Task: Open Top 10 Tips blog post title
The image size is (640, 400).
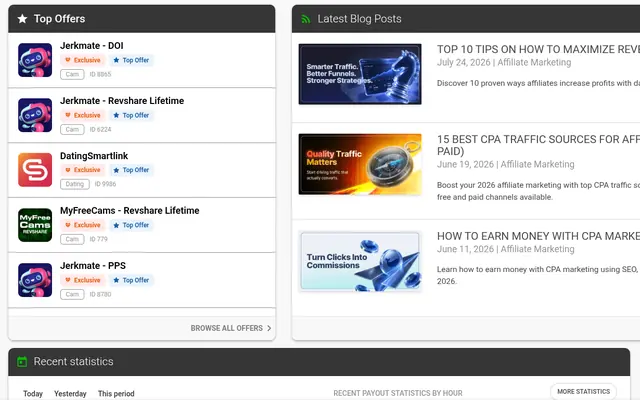Action: [x=538, y=49]
